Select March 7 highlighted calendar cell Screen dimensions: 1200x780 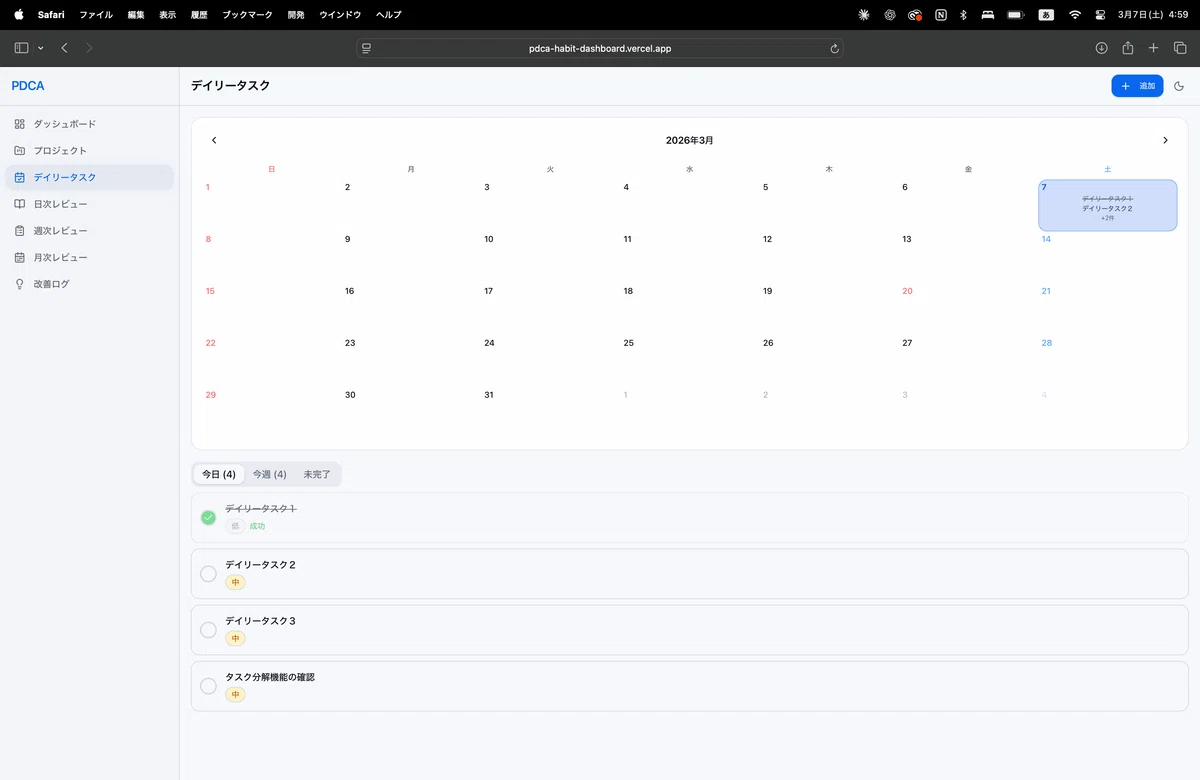(1107, 205)
